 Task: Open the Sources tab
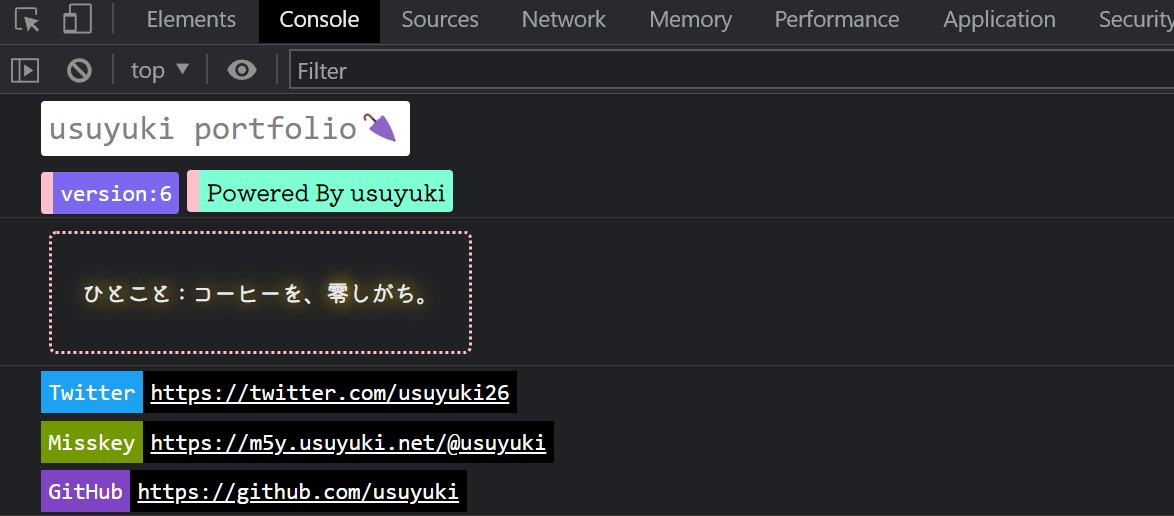click(440, 20)
